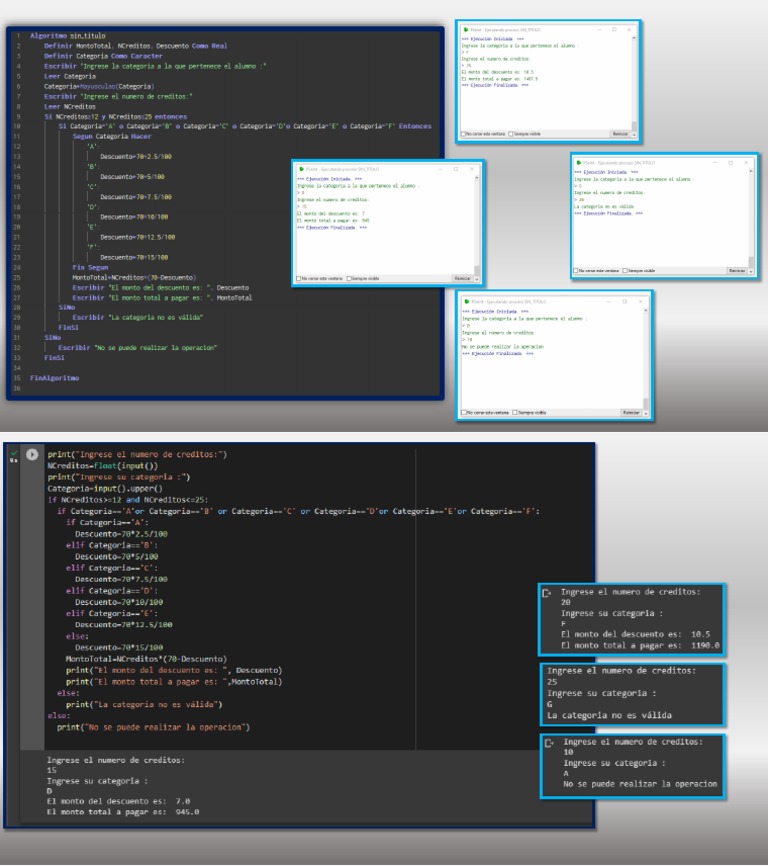Screen dimensions: 768x866
Task: Click scroll-down arrow in 'No se puede realizar' window
Action: (x=646, y=413)
